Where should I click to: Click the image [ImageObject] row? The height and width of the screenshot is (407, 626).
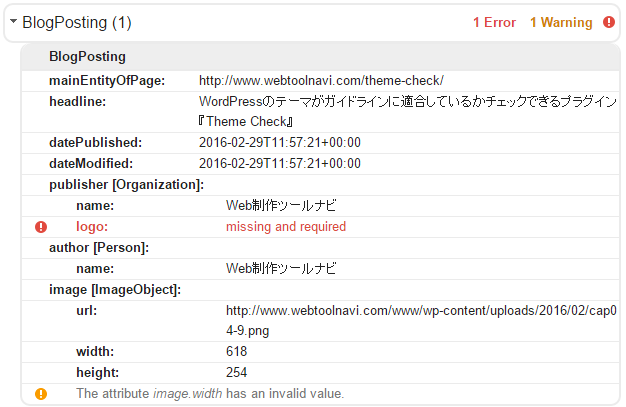click(320, 290)
